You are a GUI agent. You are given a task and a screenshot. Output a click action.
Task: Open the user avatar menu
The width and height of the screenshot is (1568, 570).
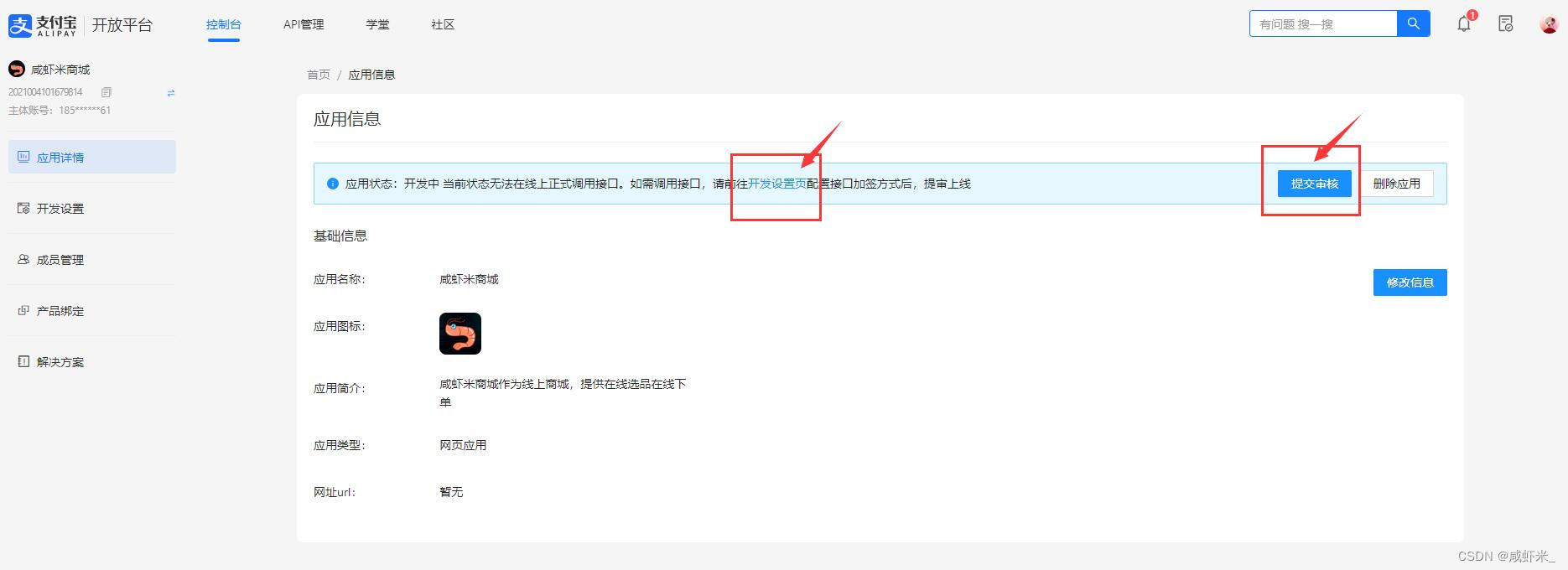pyautogui.click(x=1549, y=24)
